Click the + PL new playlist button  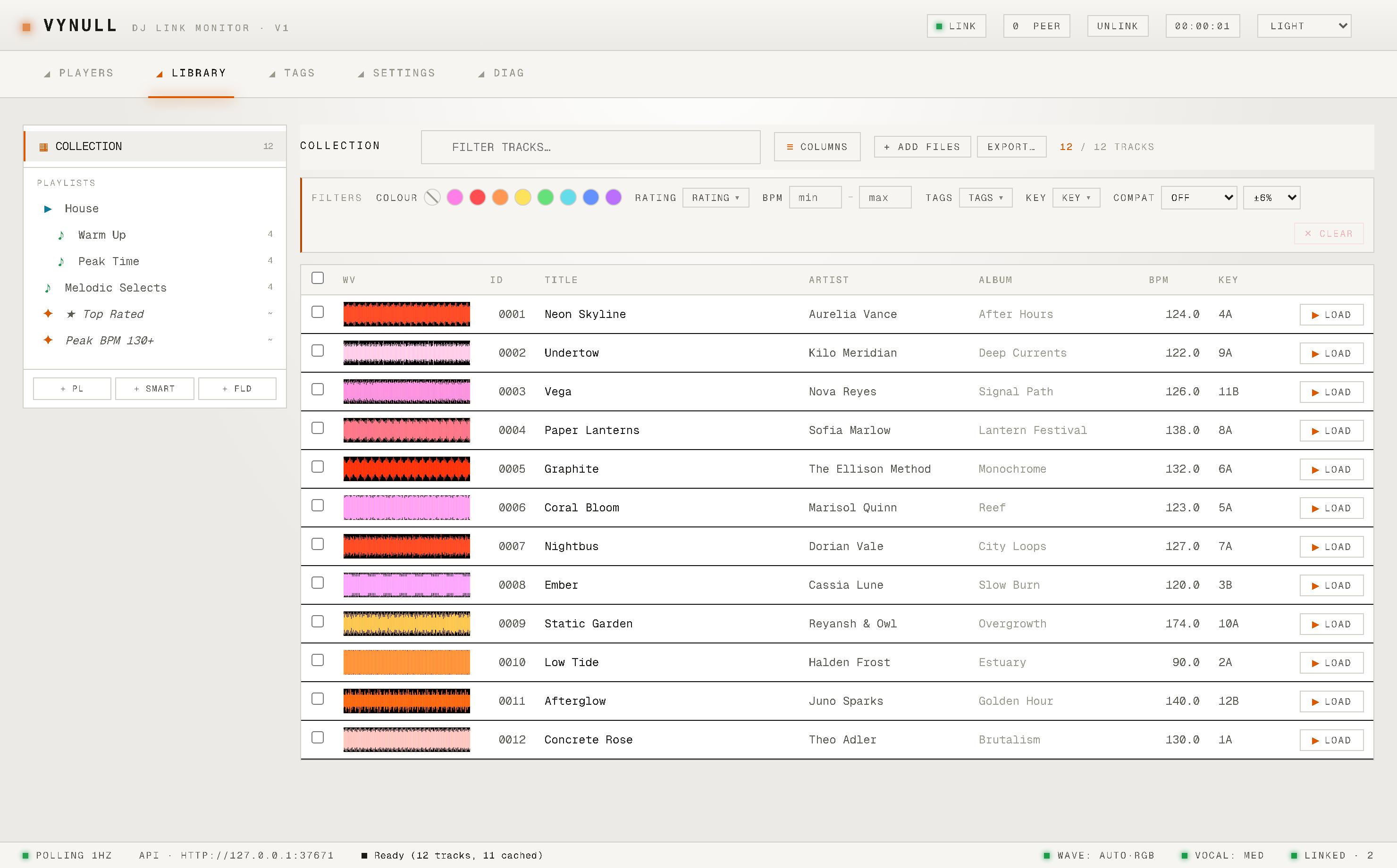tap(72, 389)
